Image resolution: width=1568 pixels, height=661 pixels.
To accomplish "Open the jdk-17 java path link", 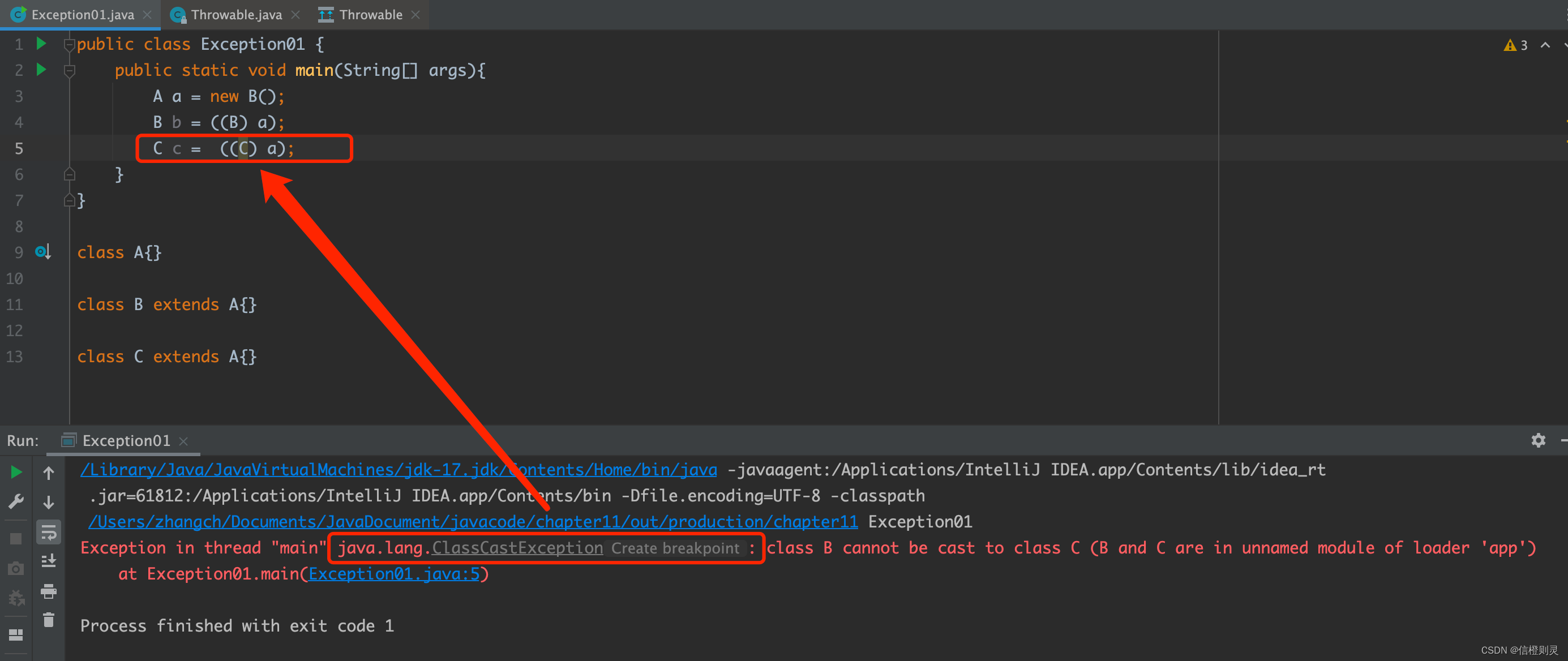I will [399, 469].
